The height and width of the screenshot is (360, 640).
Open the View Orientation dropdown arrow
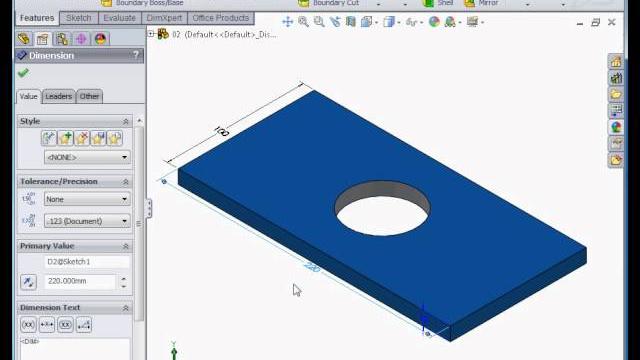tap(376, 22)
